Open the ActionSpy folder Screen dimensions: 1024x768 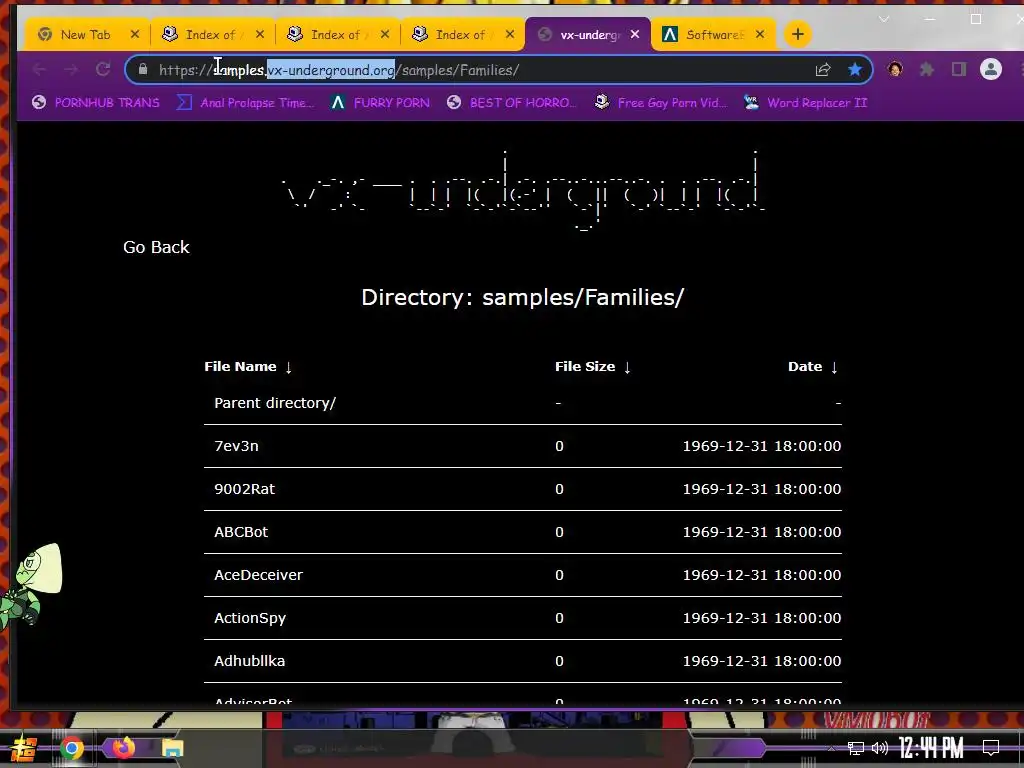tap(250, 618)
